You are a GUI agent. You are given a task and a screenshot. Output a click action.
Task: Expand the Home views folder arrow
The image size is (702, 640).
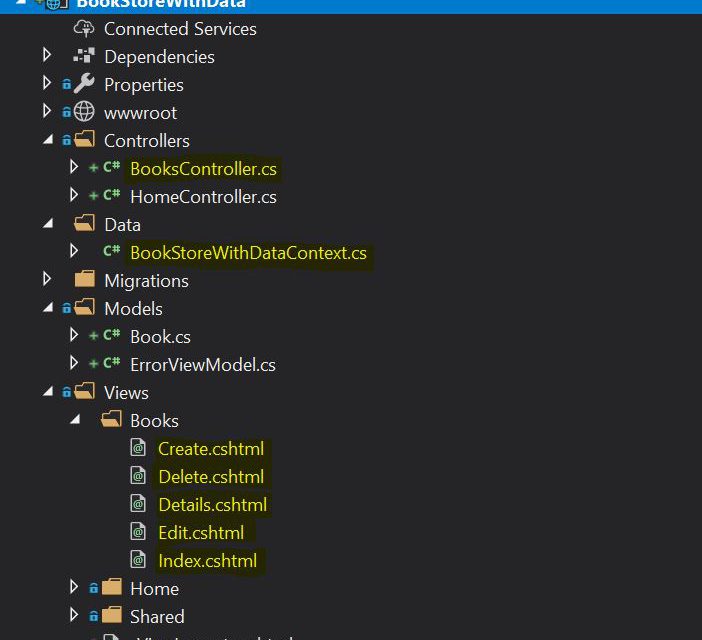coord(73,588)
